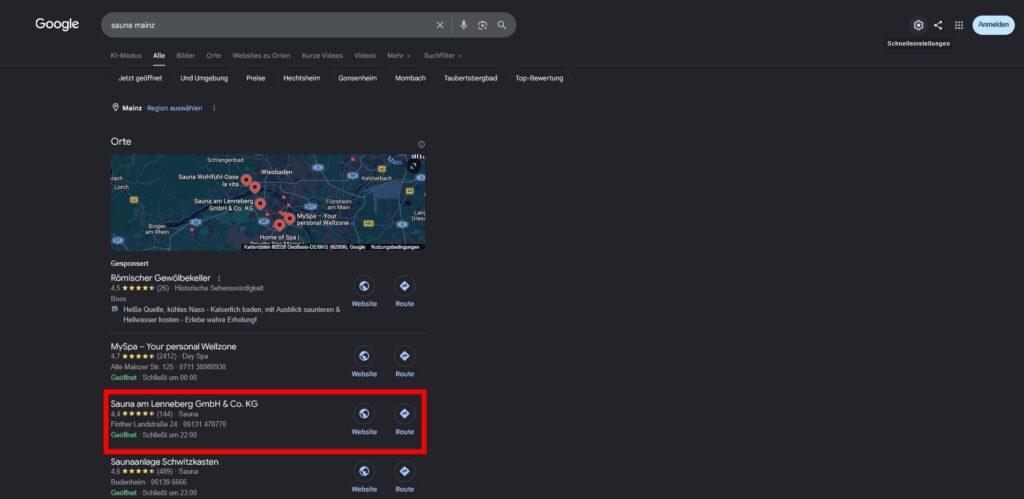Click the Google logo
Screen dimensions: 1024x499
pyautogui.click(x=57, y=24)
